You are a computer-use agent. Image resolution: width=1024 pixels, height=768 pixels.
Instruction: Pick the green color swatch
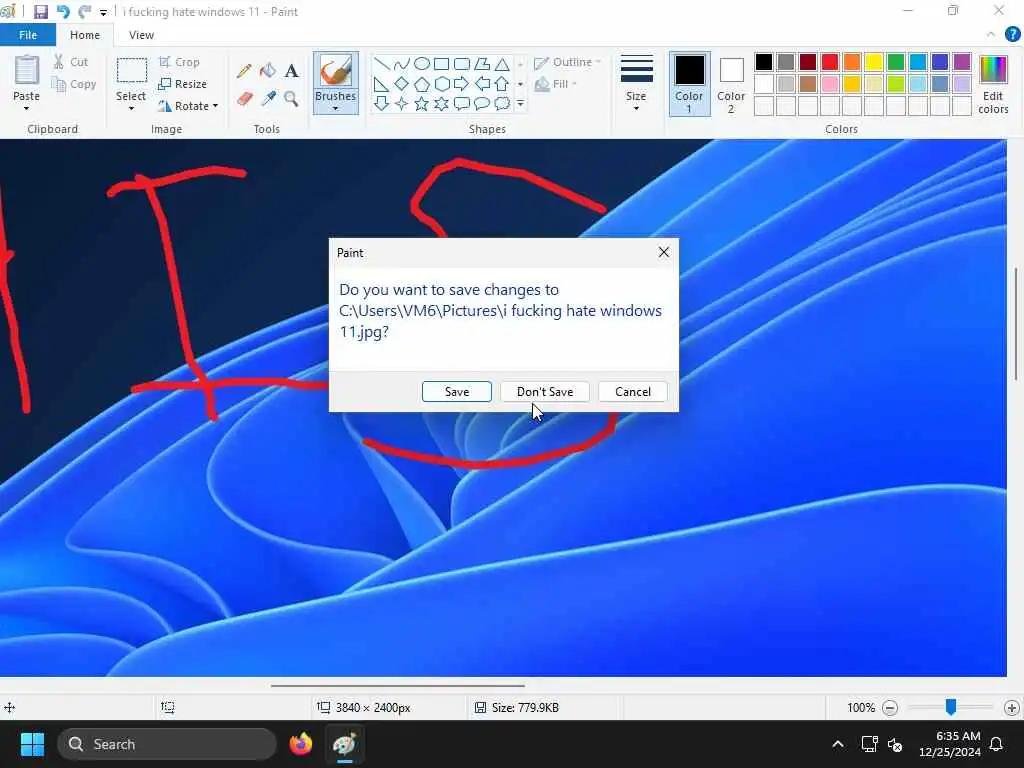(x=896, y=62)
